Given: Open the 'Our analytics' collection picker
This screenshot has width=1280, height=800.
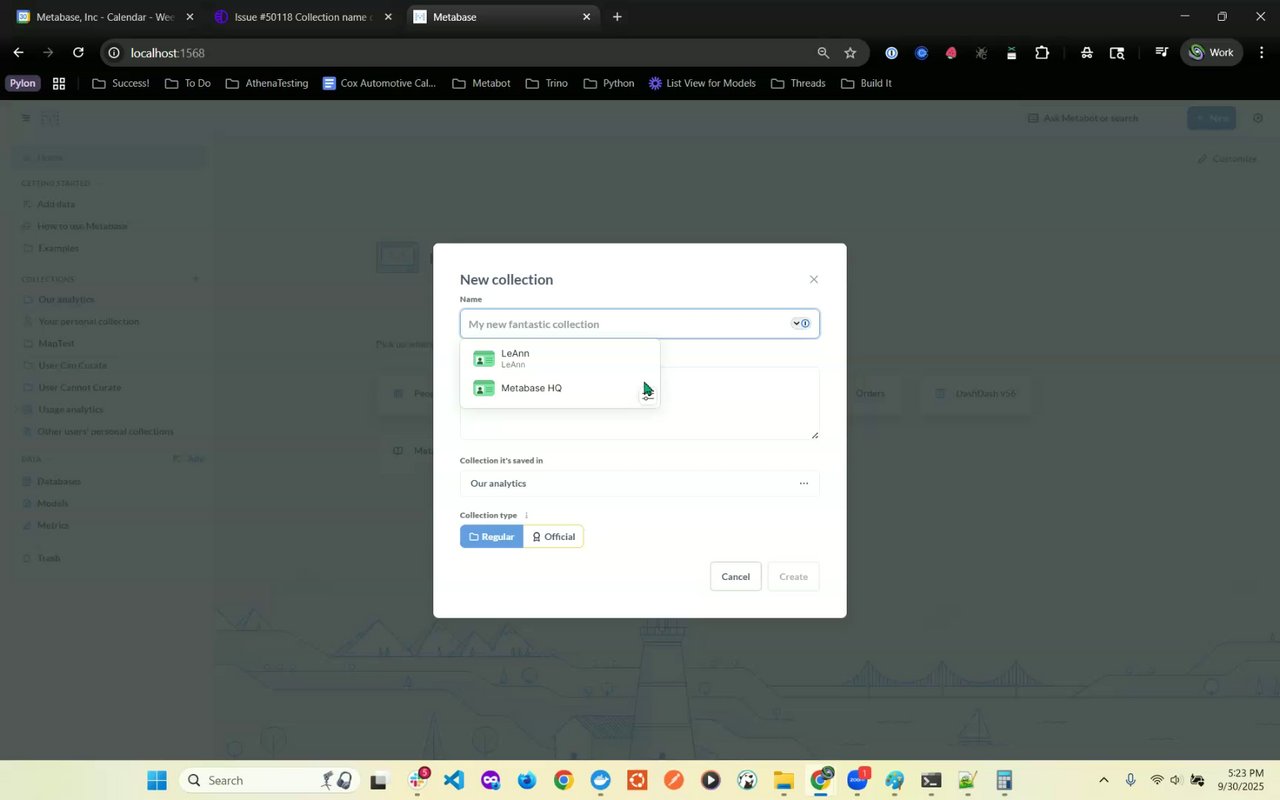Looking at the screenshot, I should click(639, 483).
